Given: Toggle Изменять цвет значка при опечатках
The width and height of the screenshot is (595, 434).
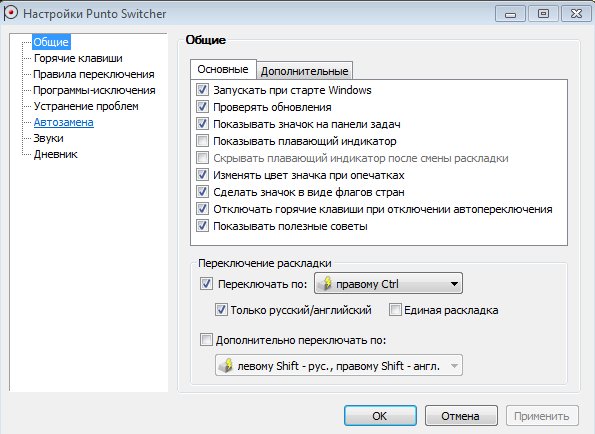Looking at the screenshot, I should coord(202,175).
